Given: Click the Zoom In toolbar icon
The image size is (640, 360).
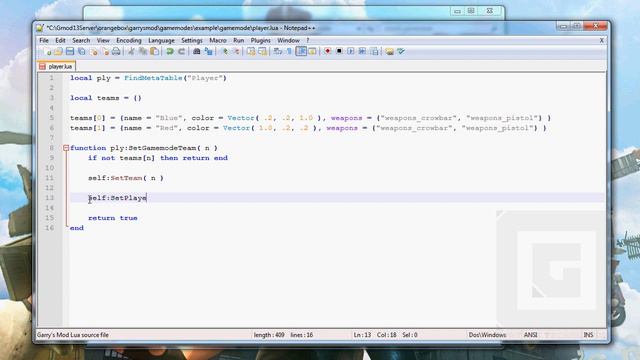Looking at the screenshot, I should coord(224,51).
